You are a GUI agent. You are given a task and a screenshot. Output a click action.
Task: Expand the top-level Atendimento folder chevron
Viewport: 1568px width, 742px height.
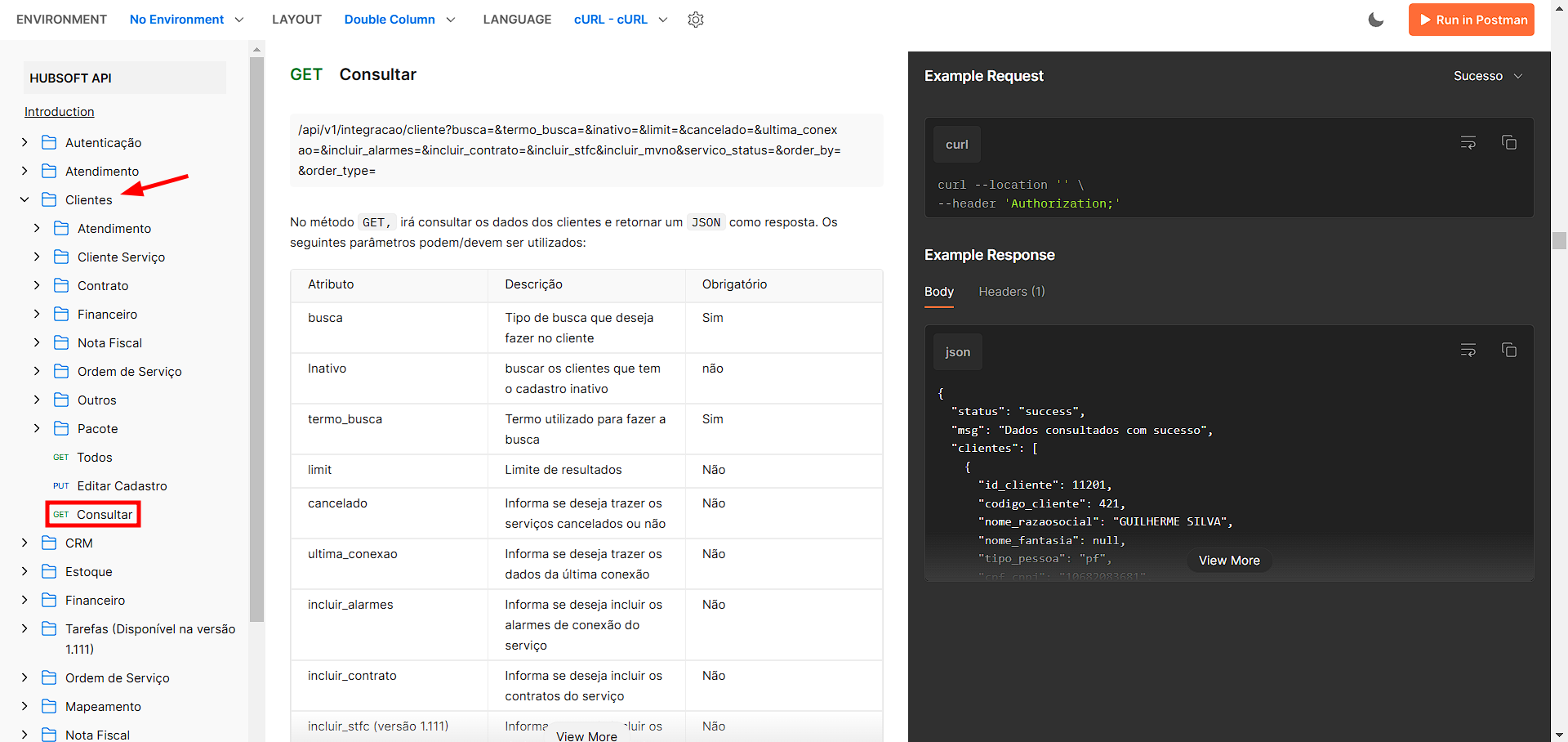(x=24, y=171)
